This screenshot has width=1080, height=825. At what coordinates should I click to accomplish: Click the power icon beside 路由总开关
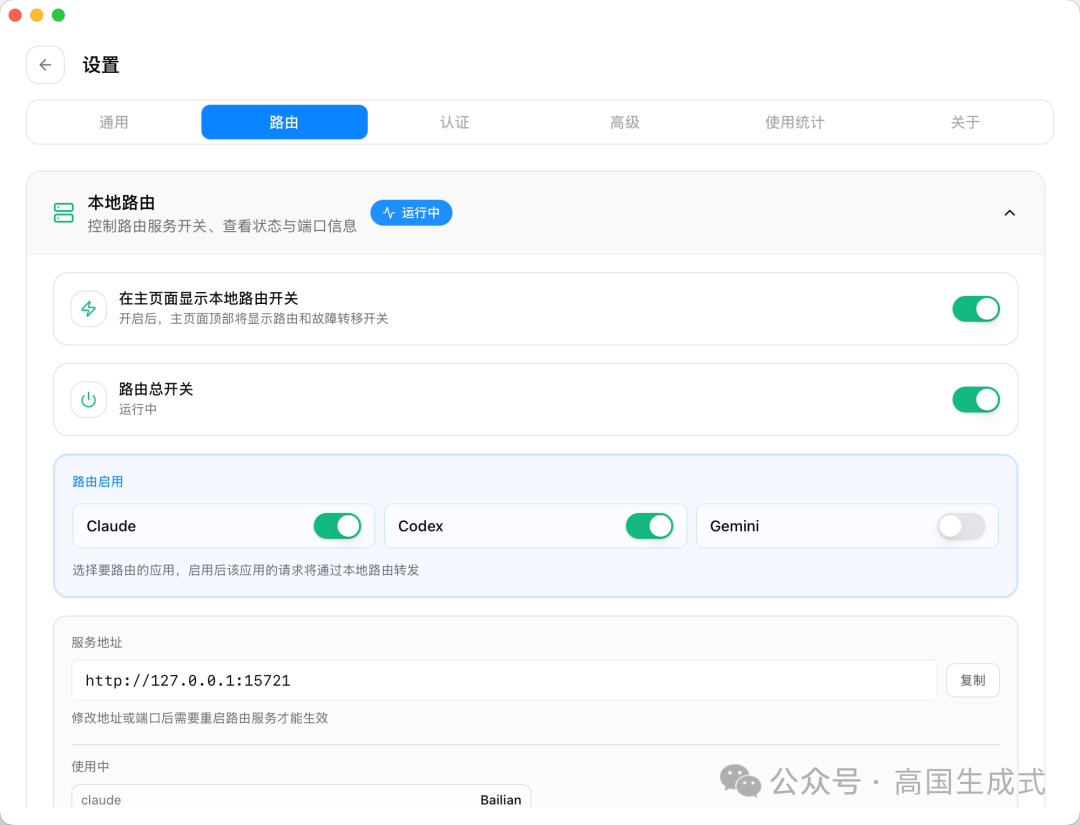coord(89,399)
